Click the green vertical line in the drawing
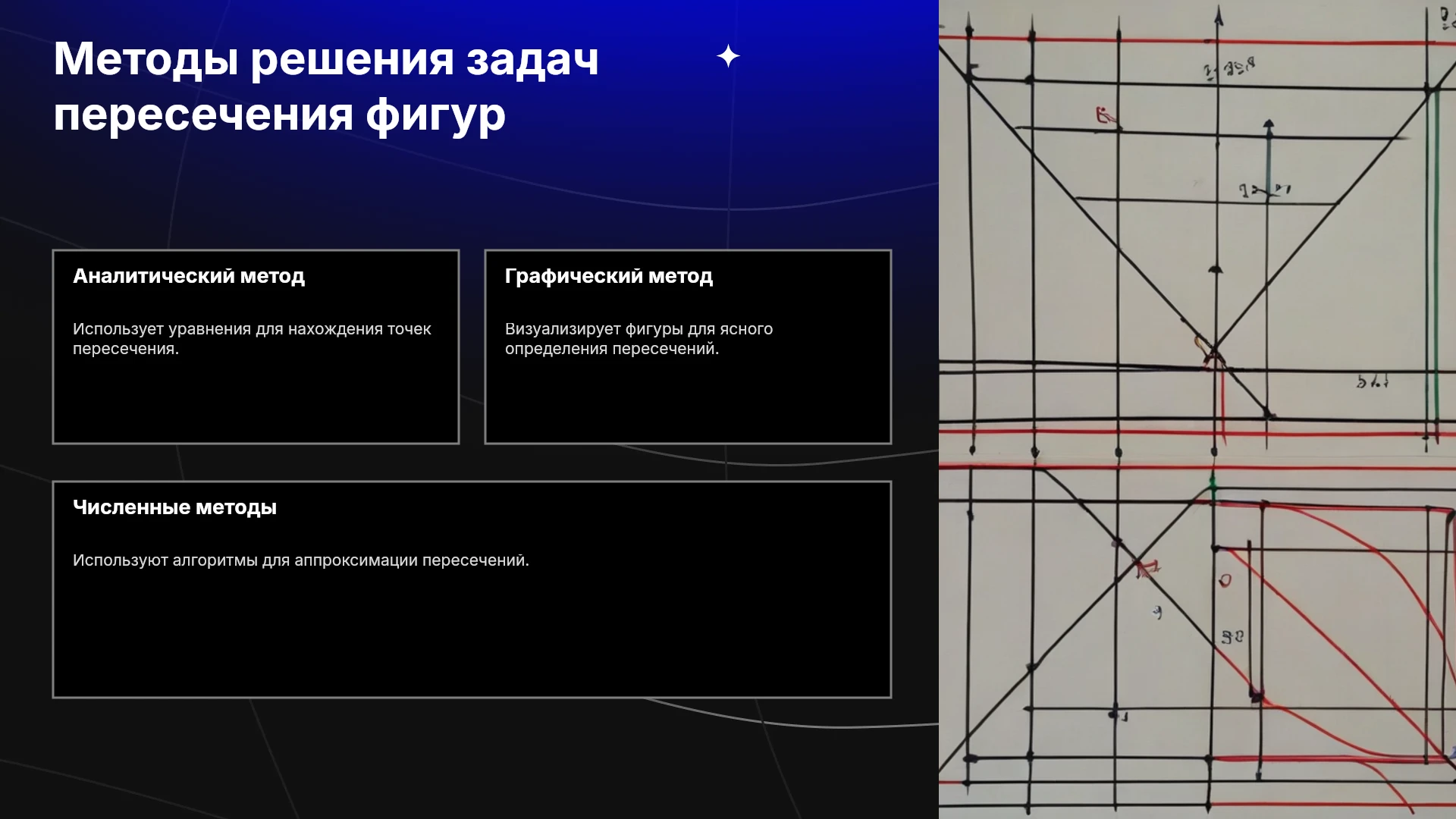This screenshot has height=819, width=1456. [x=1432, y=258]
